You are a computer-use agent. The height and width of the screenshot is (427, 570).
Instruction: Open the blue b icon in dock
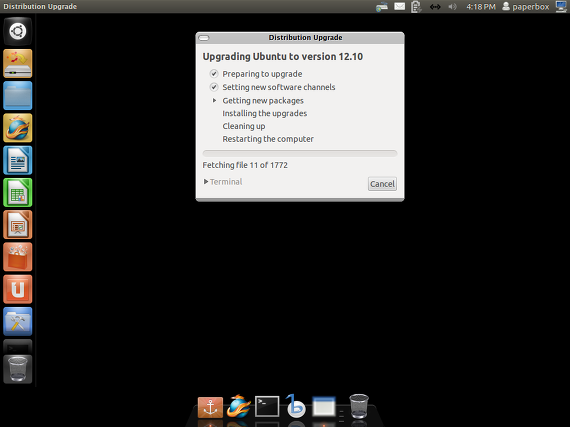tap(295, 406)
